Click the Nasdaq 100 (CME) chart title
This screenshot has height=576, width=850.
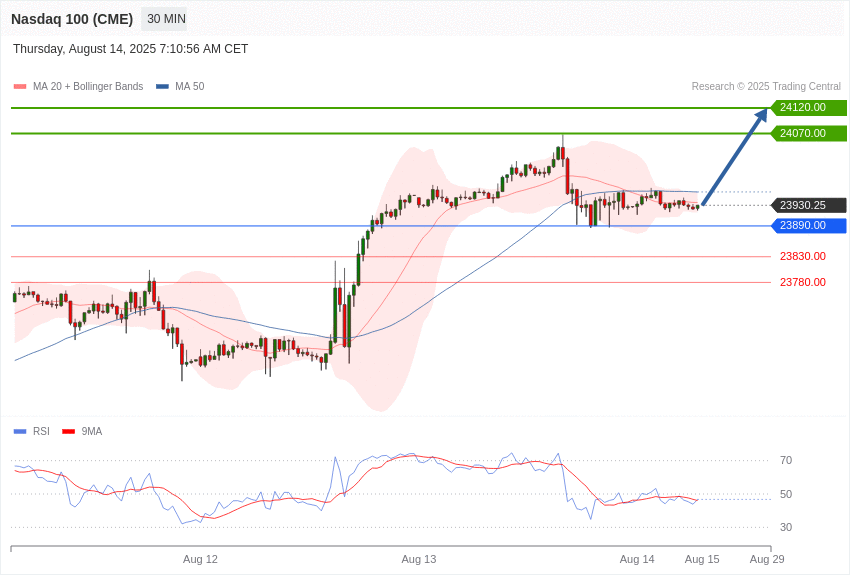pos(72,19)
